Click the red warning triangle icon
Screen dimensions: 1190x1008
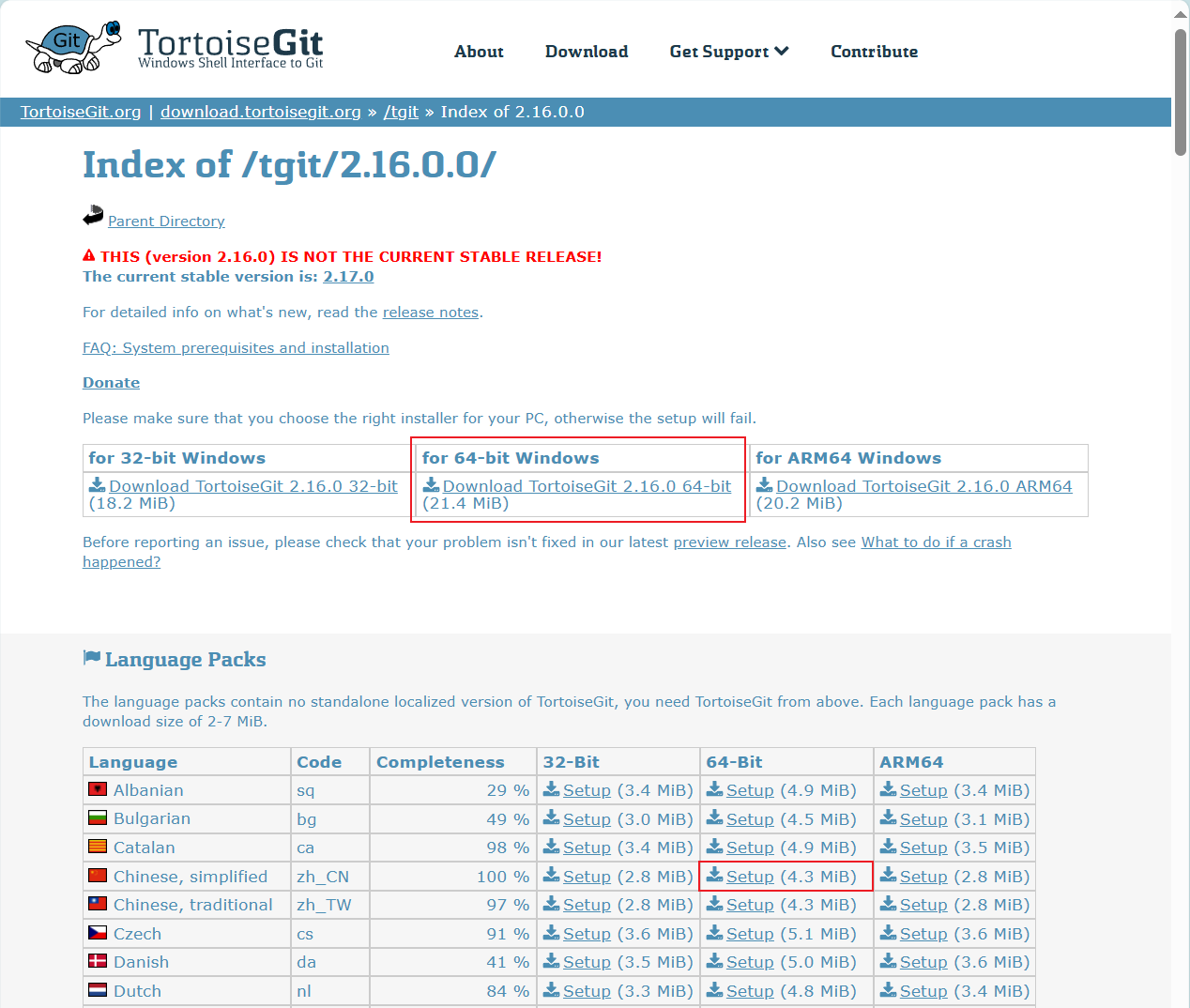(x=89, y=255)
